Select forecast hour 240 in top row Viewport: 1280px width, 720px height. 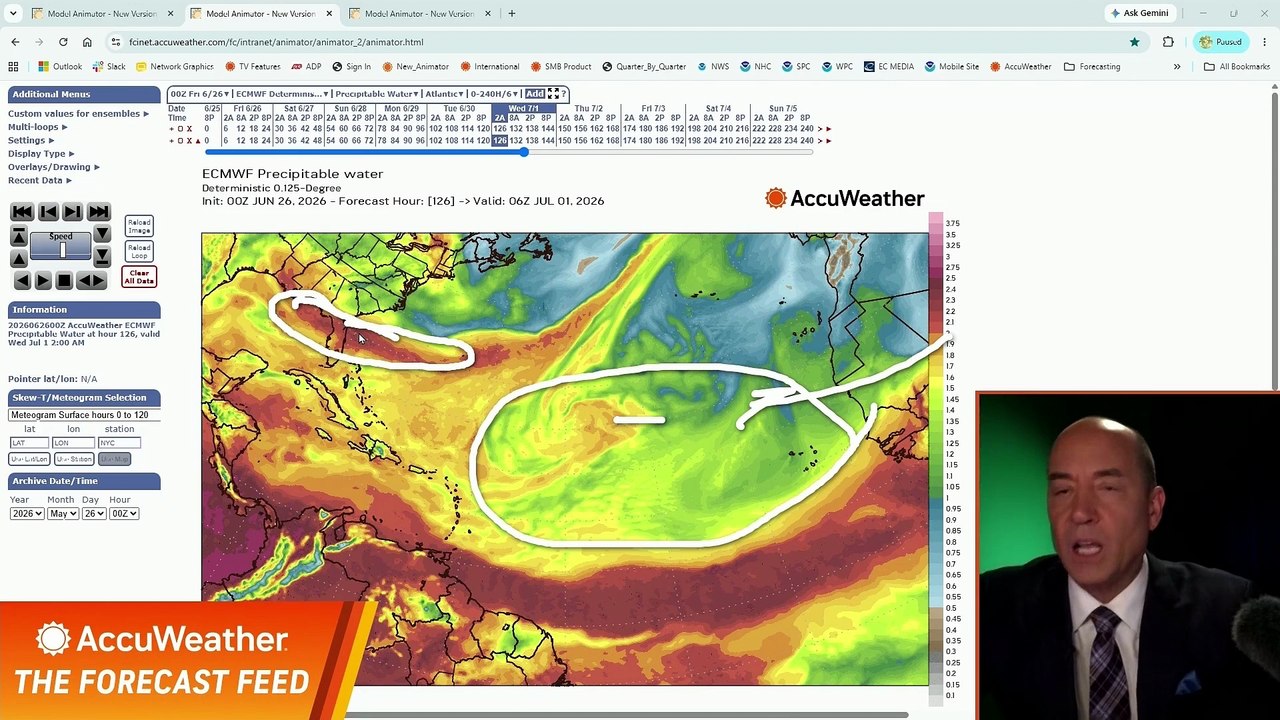[x=806, y=129]
